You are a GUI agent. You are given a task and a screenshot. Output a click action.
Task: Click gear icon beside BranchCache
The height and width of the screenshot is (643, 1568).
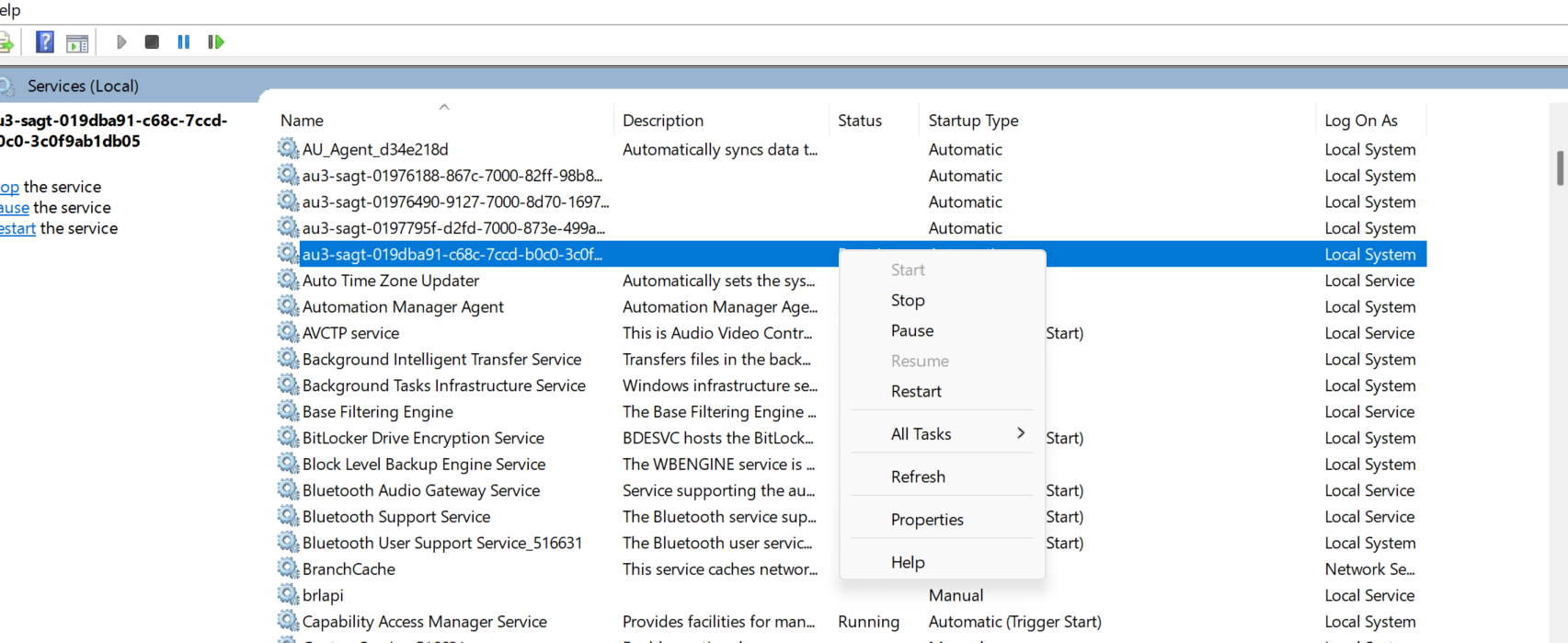point(288,568)
